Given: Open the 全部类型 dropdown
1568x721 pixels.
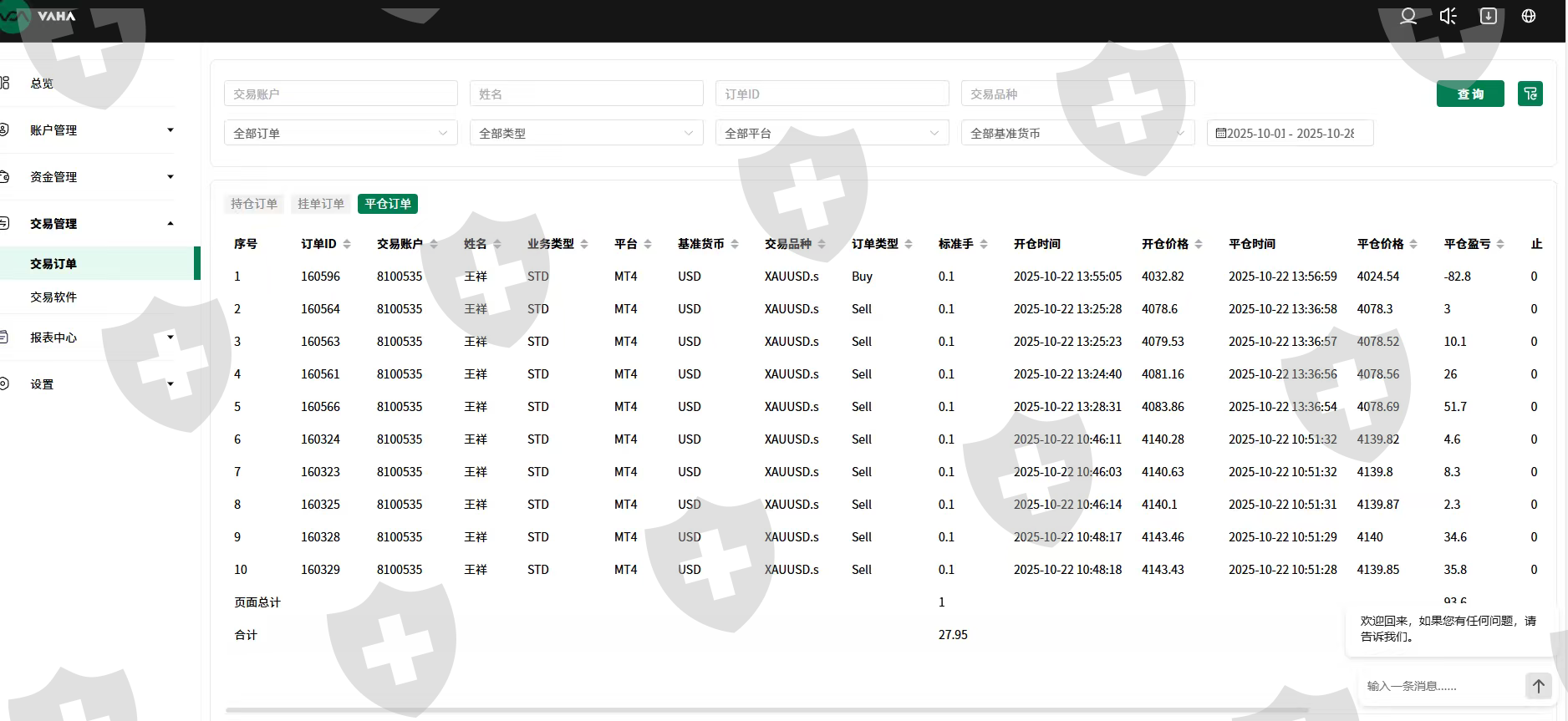Looking at the screenshot, I should coord(586,133).
